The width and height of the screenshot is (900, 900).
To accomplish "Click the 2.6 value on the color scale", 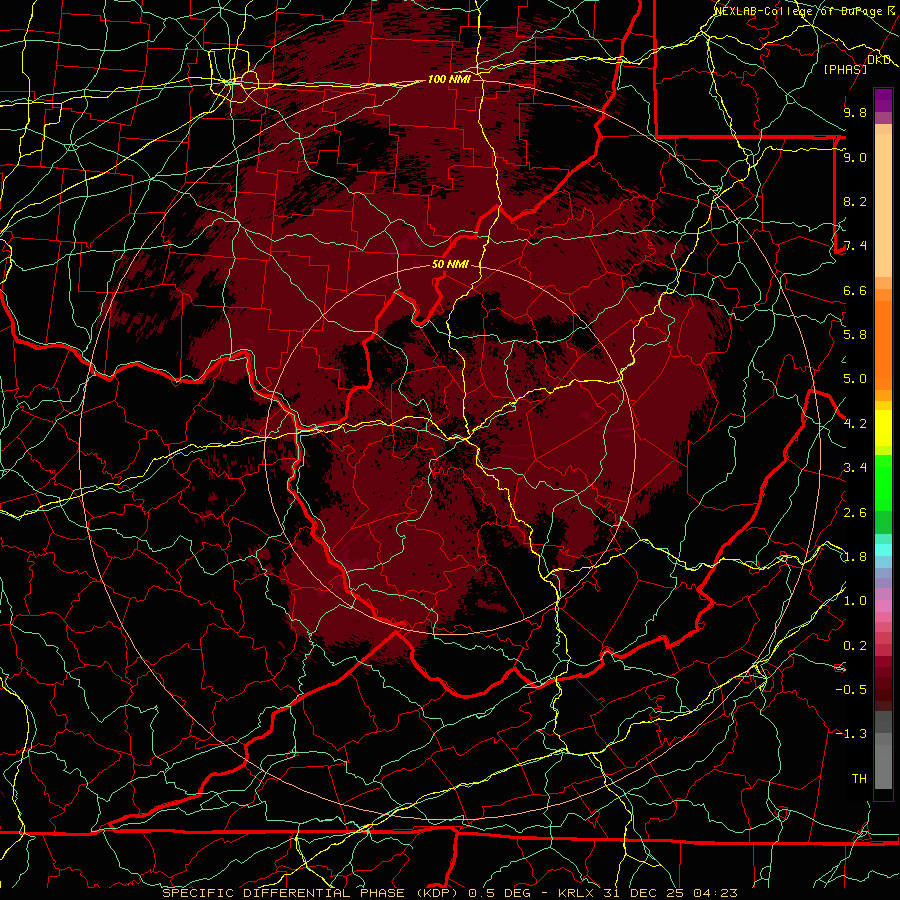I will [855, 513].
